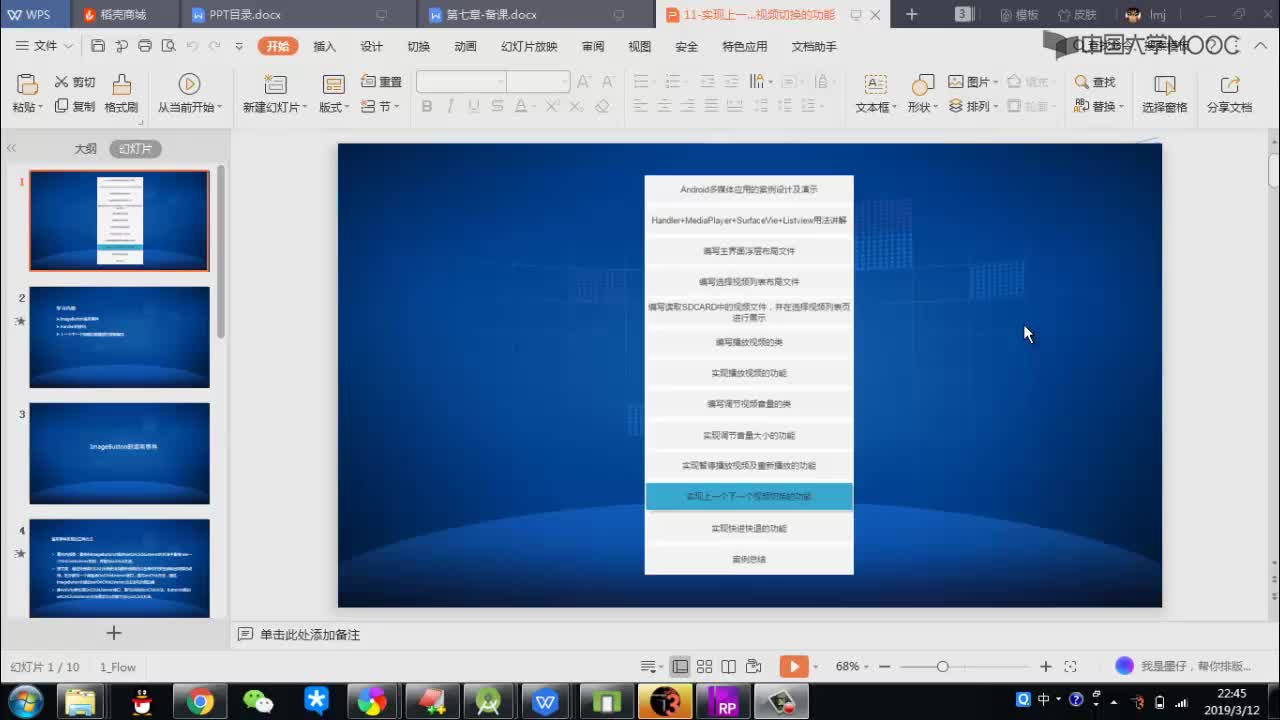1280x720 pixels.
Task: Click the Reset (重置) button
Action: click(x=381, y=82)
